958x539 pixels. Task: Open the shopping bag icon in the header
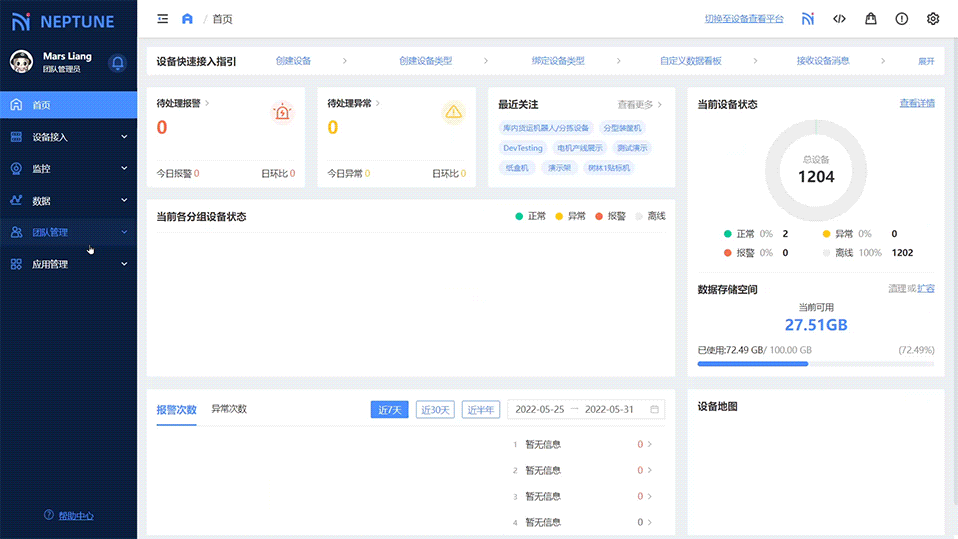pyautogui.click(x=870, y=19)
